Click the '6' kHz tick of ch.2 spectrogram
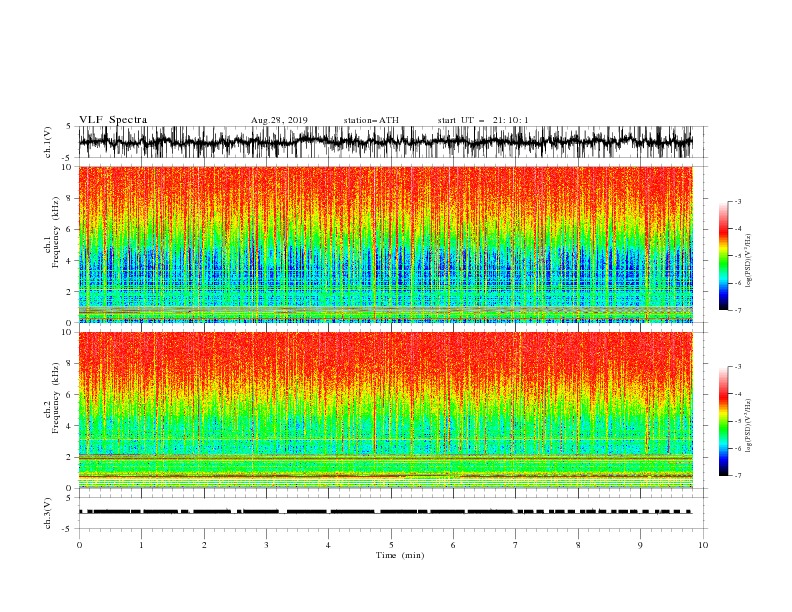 (x=70, y=394)
